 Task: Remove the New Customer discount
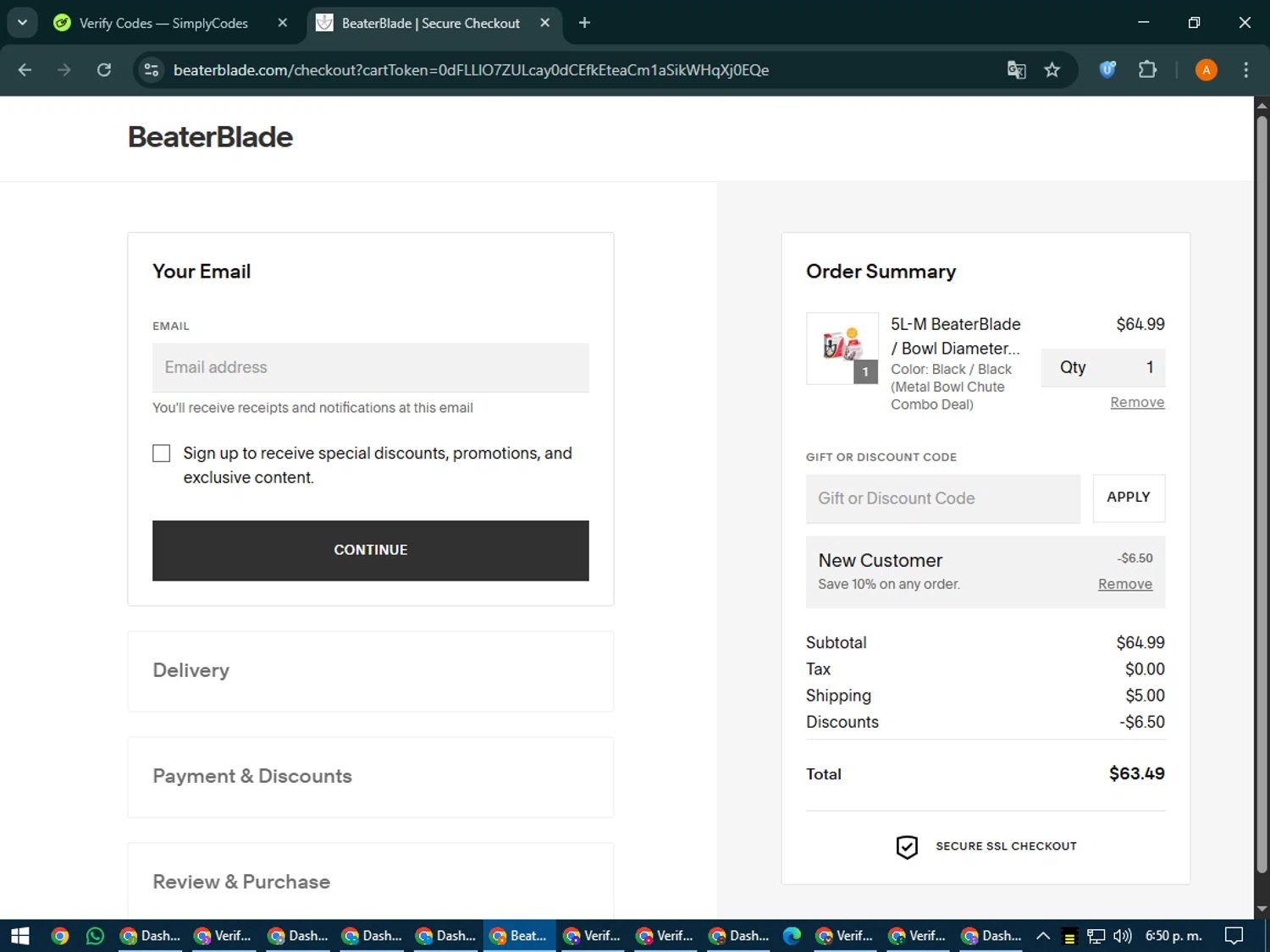(1125, 584)
